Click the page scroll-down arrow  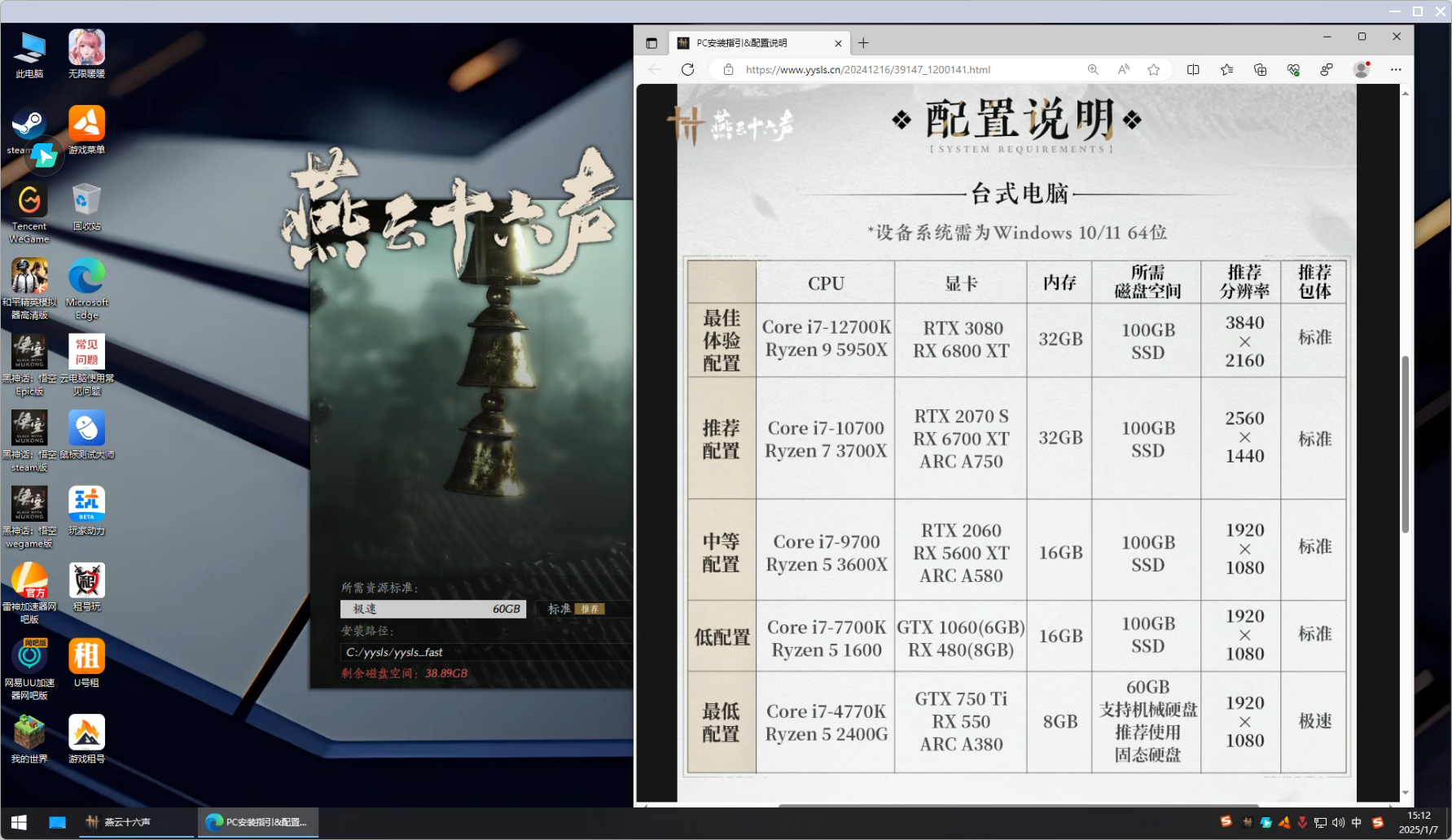[x=1406, y=793]
